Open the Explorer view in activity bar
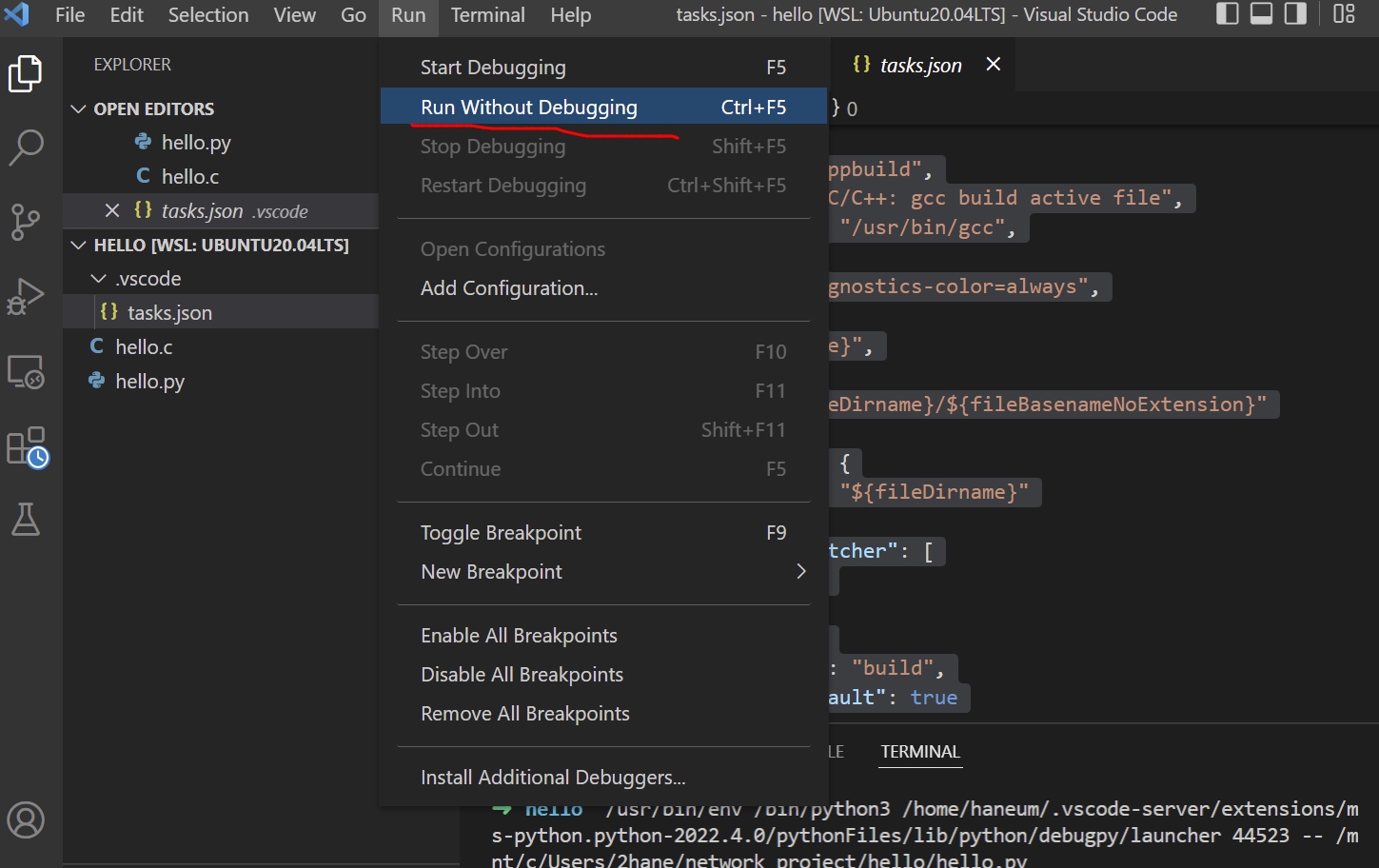Image resolution: width=1379 pixels, height=868 pixels. pyautogui.click(x=26, y=73)
